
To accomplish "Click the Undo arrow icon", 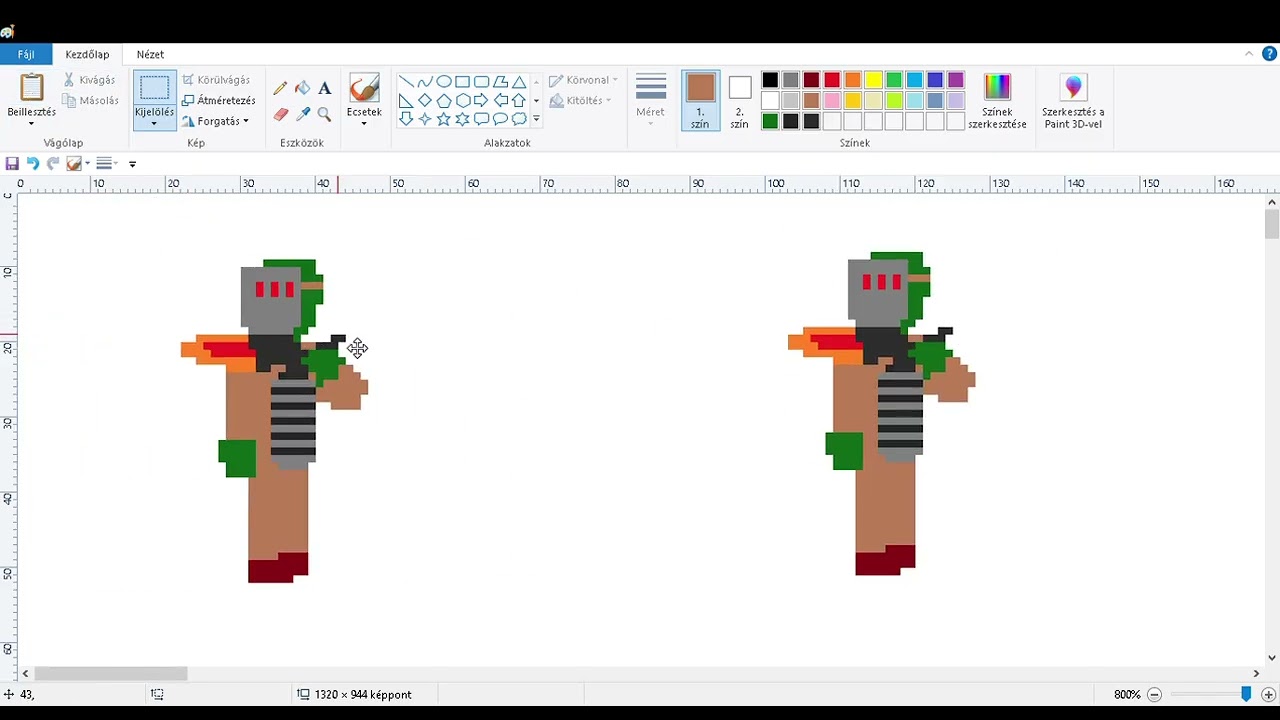I will point(32,163).
